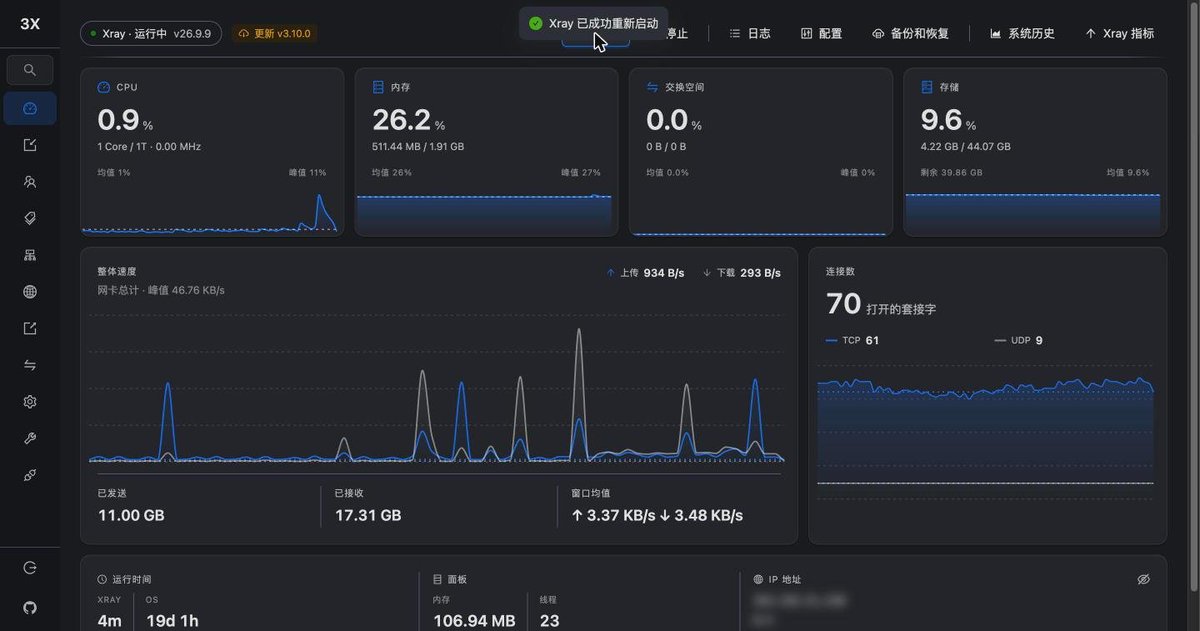Click the 已接收 17.31 GB value
Image resolution: width=1200 pixels, height=631 pixels.
[367, 515]
